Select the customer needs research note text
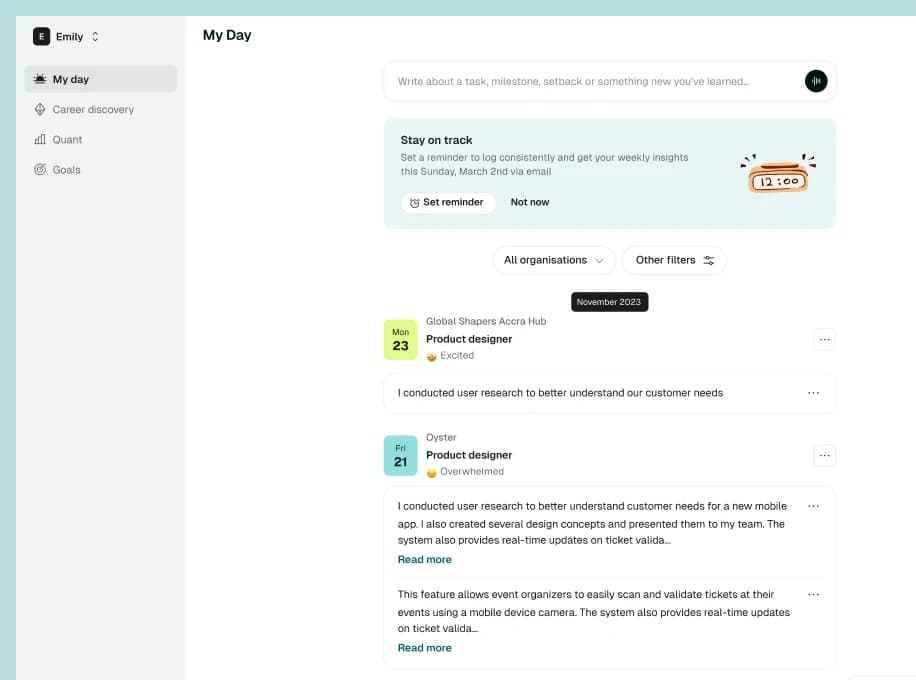The width and height of the screenshot is (916, 680). click(560, 393)
